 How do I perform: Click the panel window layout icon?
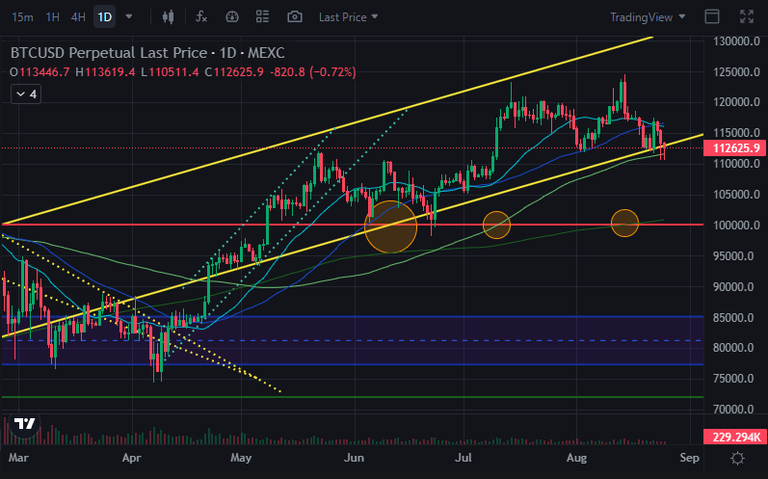click(x=712, y=17)
